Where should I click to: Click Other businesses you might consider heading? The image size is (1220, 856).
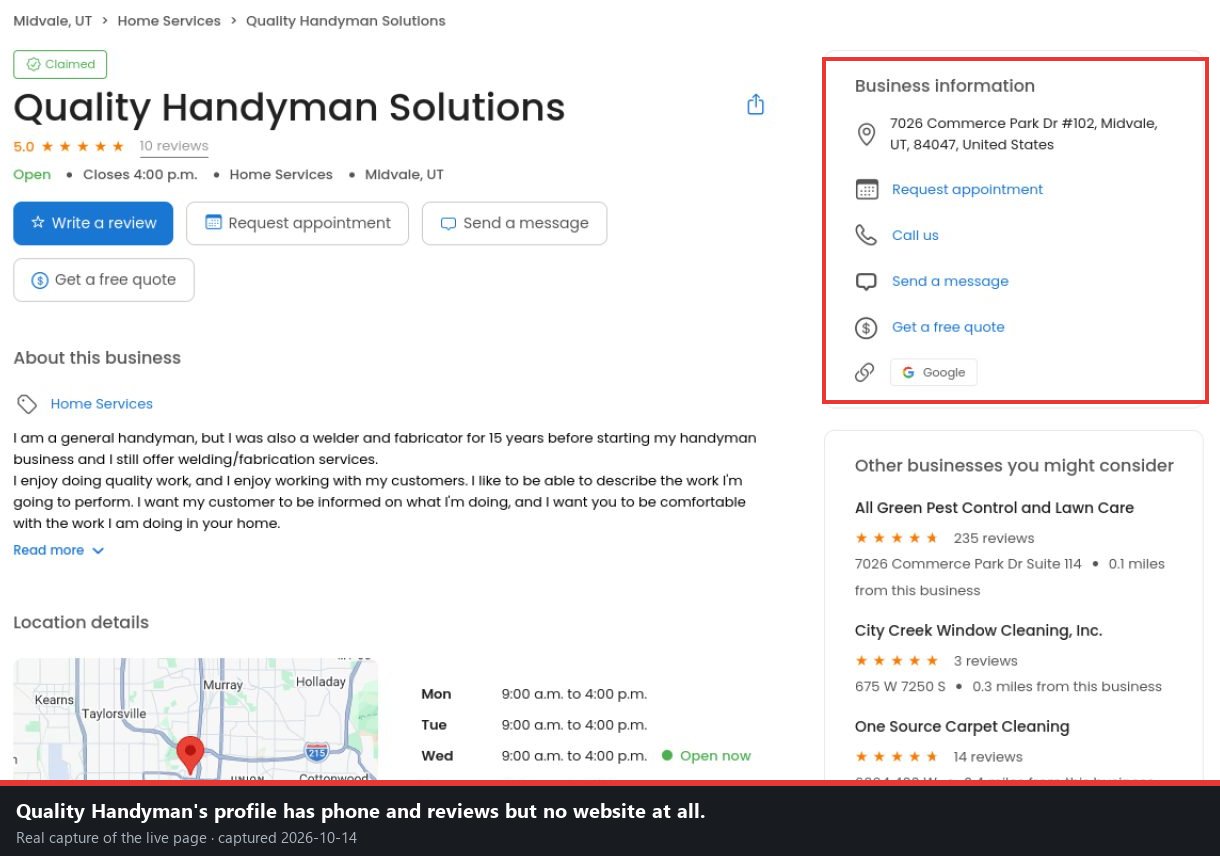pos(1014,466)
